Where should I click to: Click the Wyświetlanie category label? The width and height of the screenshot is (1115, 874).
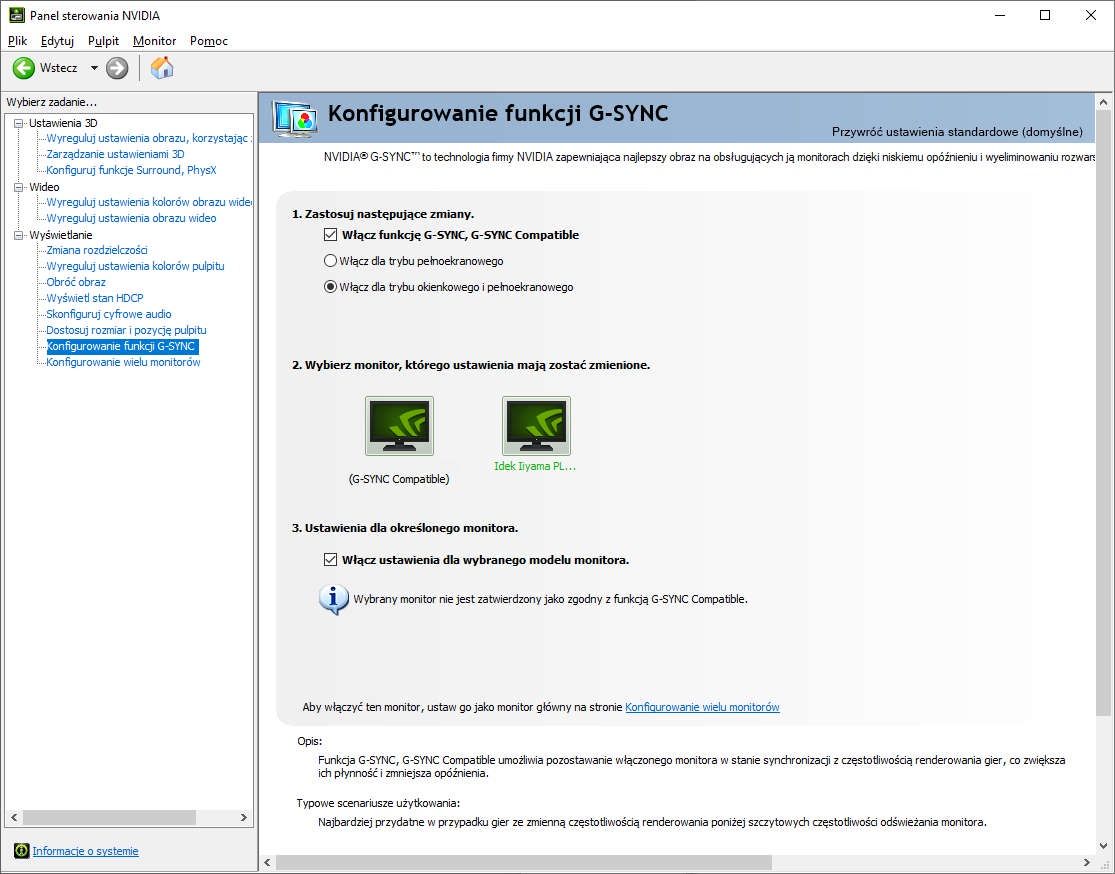coord(60,235)
